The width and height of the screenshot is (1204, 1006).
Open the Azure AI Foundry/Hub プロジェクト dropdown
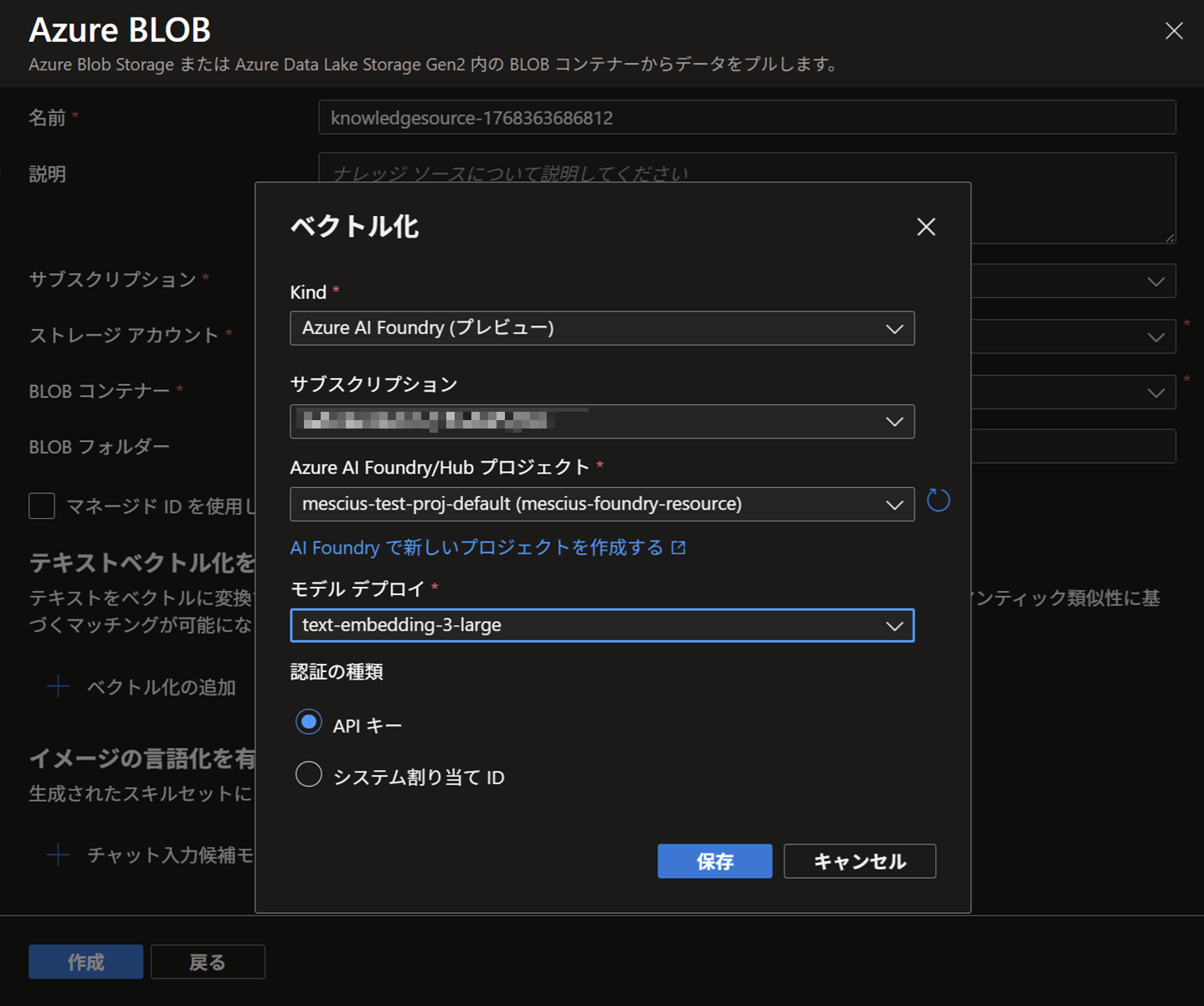(x=601, y=504)
